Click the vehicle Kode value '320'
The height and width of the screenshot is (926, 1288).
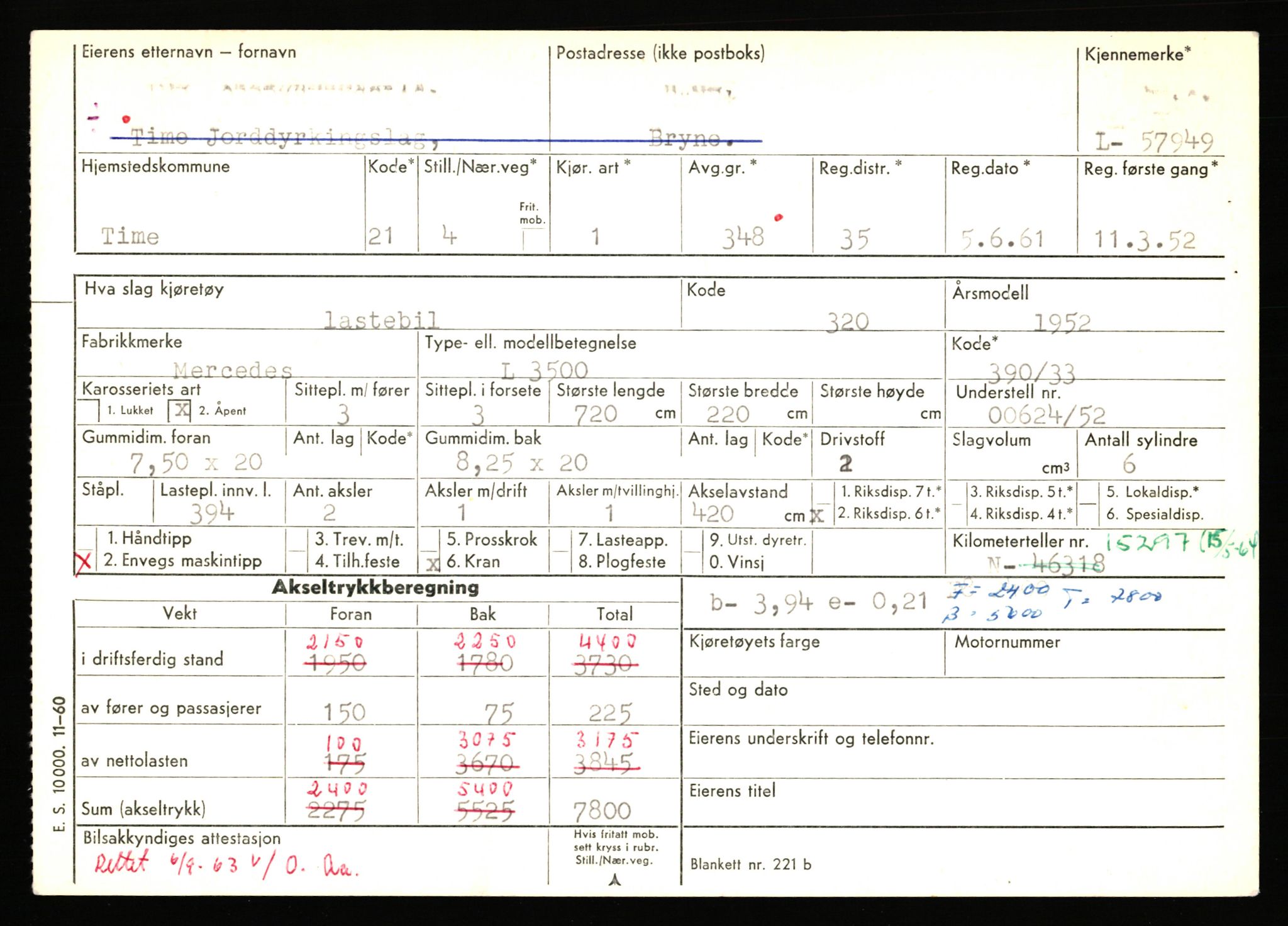847,322
